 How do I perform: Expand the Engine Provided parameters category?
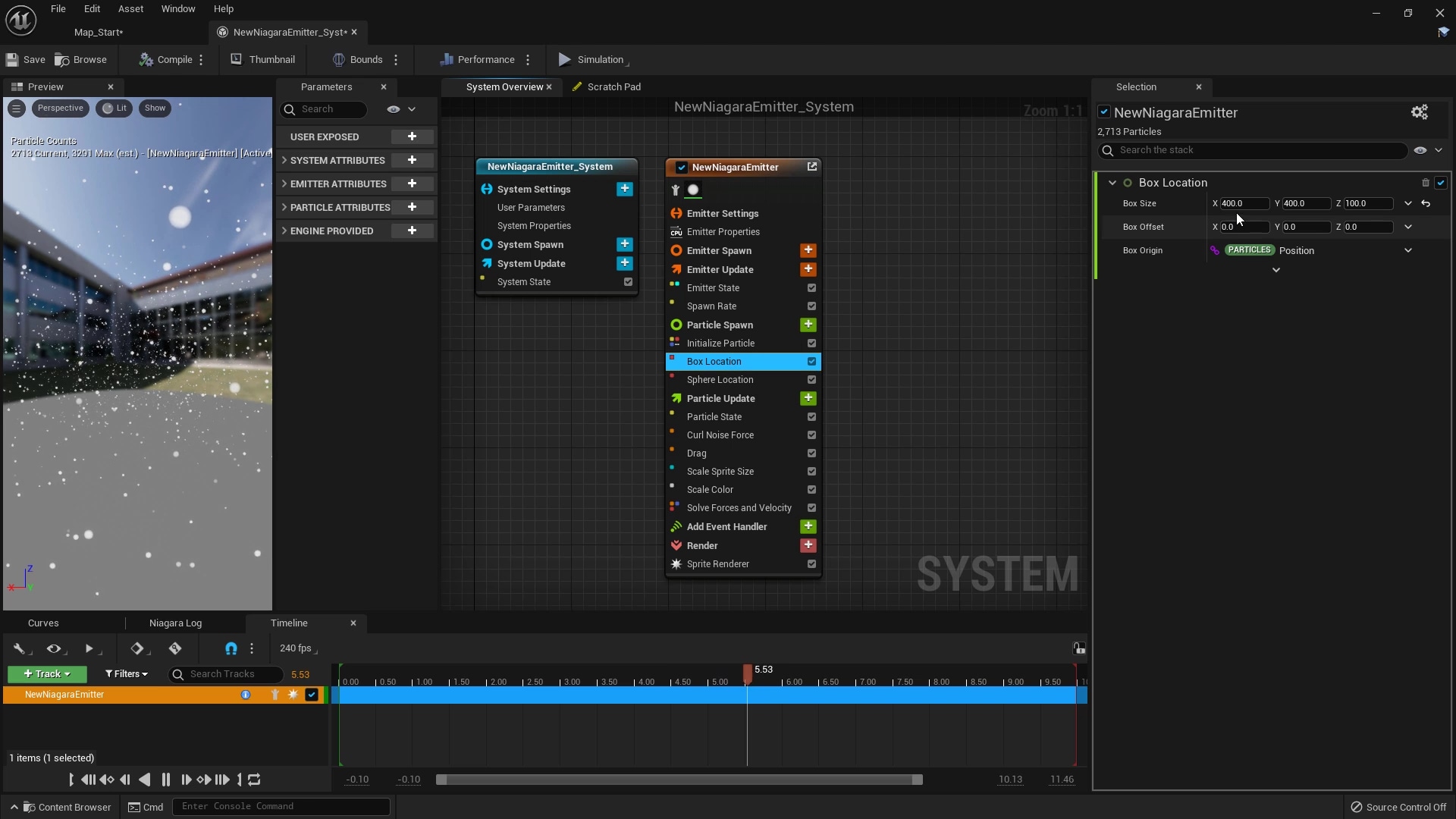(284, 231)
